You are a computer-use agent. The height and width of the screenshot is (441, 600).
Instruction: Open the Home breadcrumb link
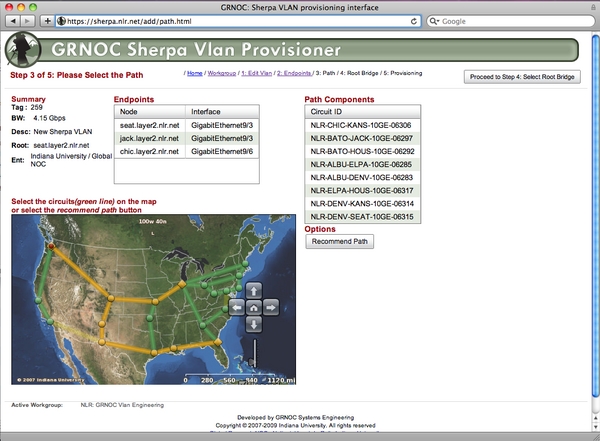click(x=195, y=73)
